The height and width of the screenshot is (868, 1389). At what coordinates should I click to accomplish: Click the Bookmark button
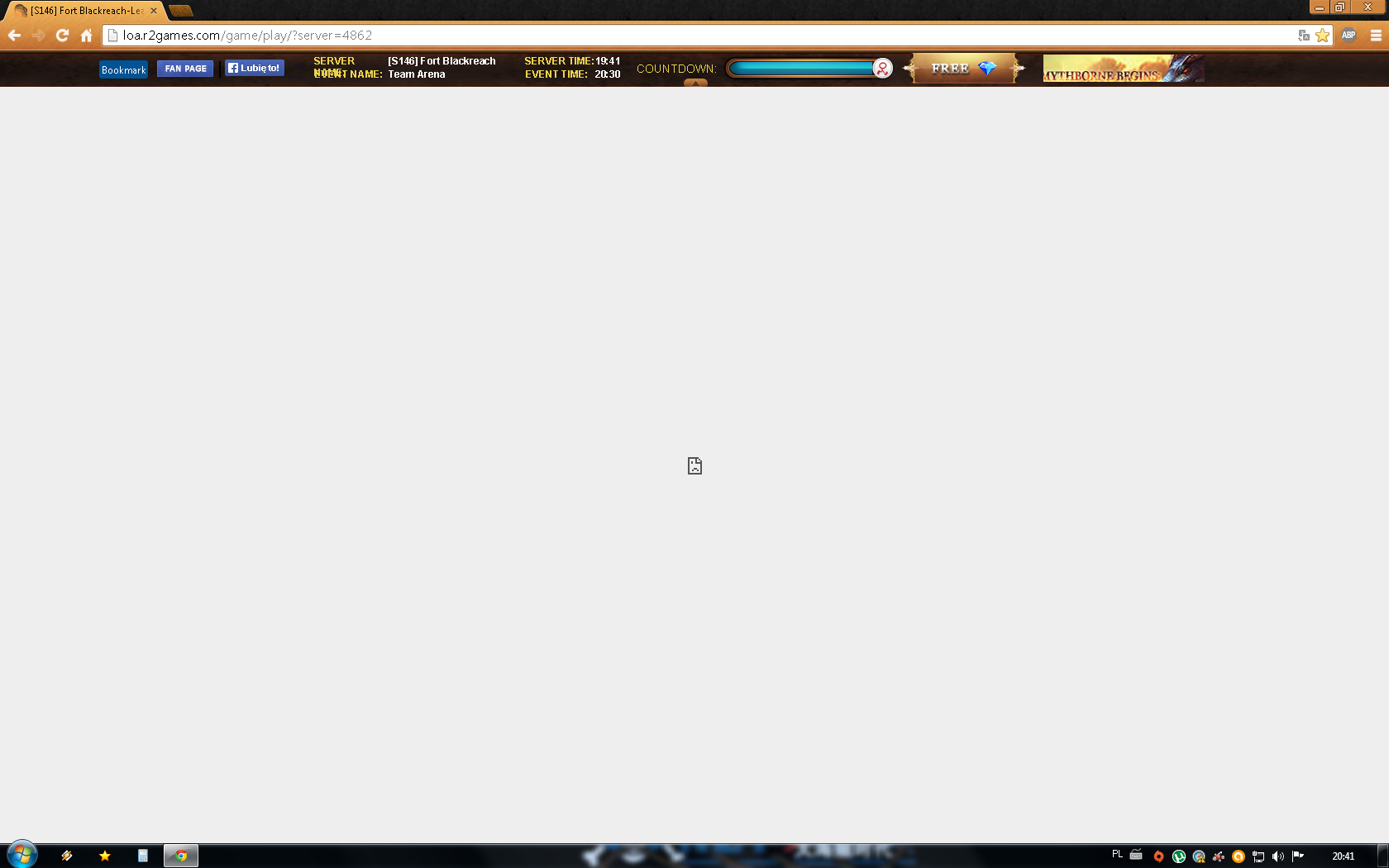pyautogui.click(x=123, y=69)
